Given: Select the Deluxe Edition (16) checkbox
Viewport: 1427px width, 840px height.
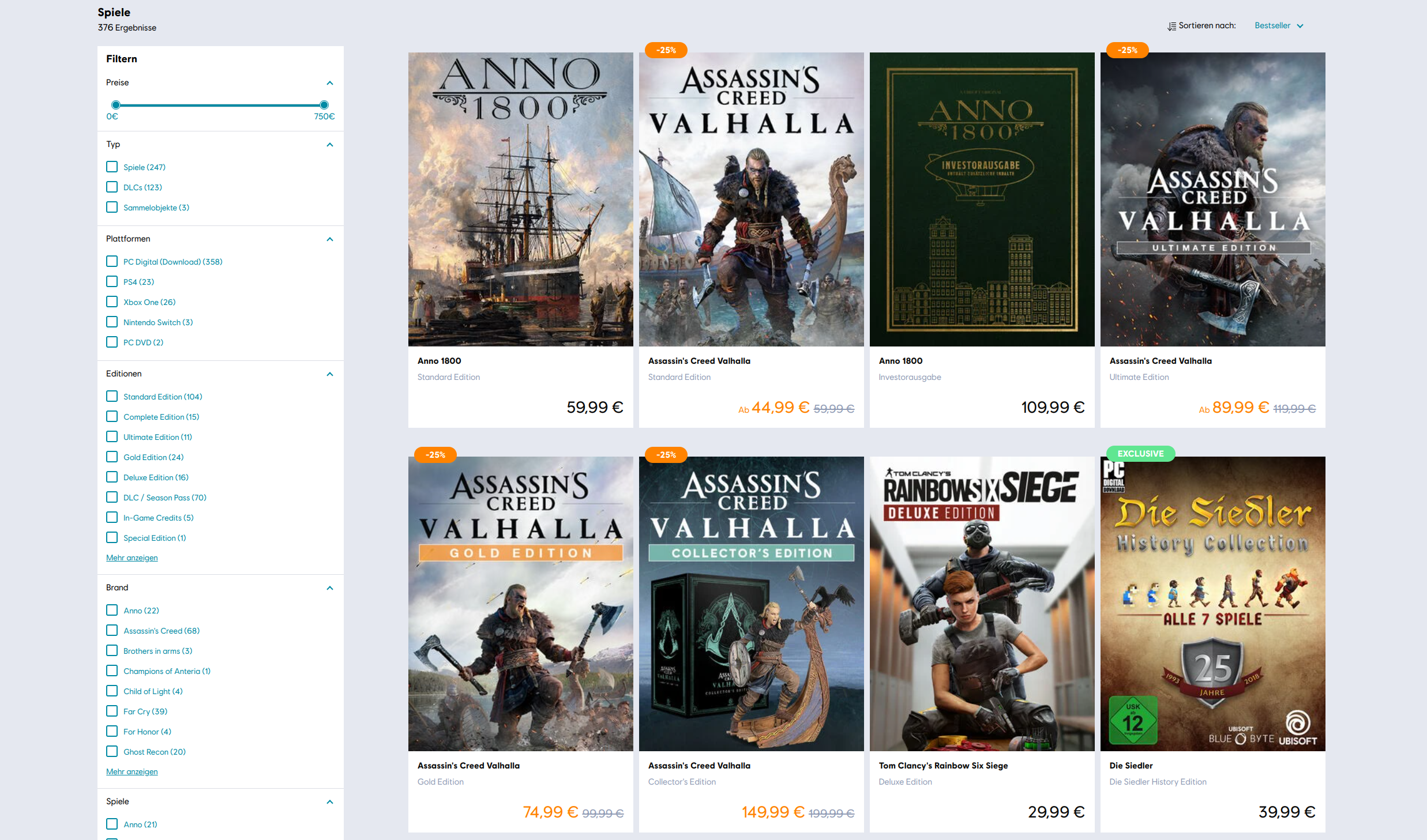Looking at the screenshot, I should pos(112,477).
